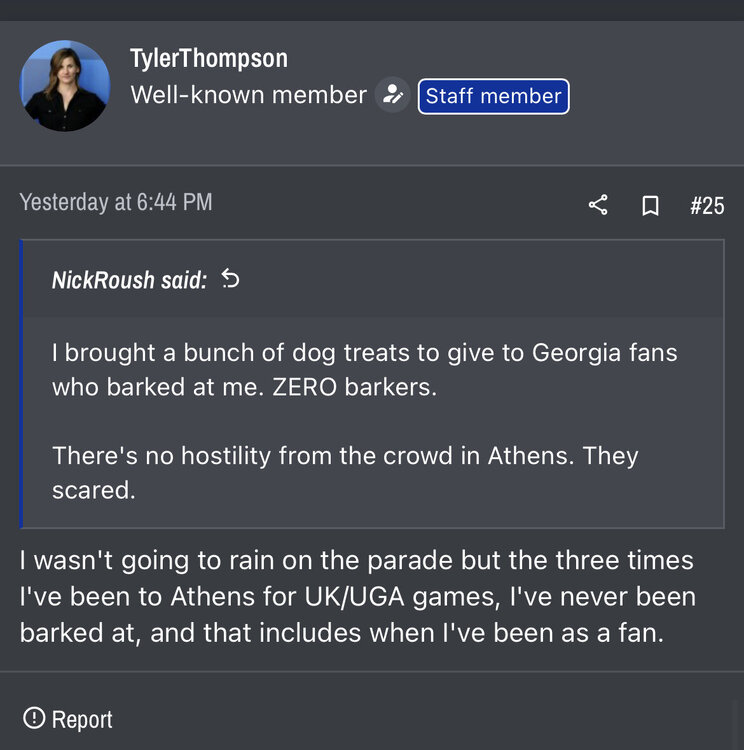Open the #25 post permalink
The image size is (744, 750).
click(x=707, y=206)
